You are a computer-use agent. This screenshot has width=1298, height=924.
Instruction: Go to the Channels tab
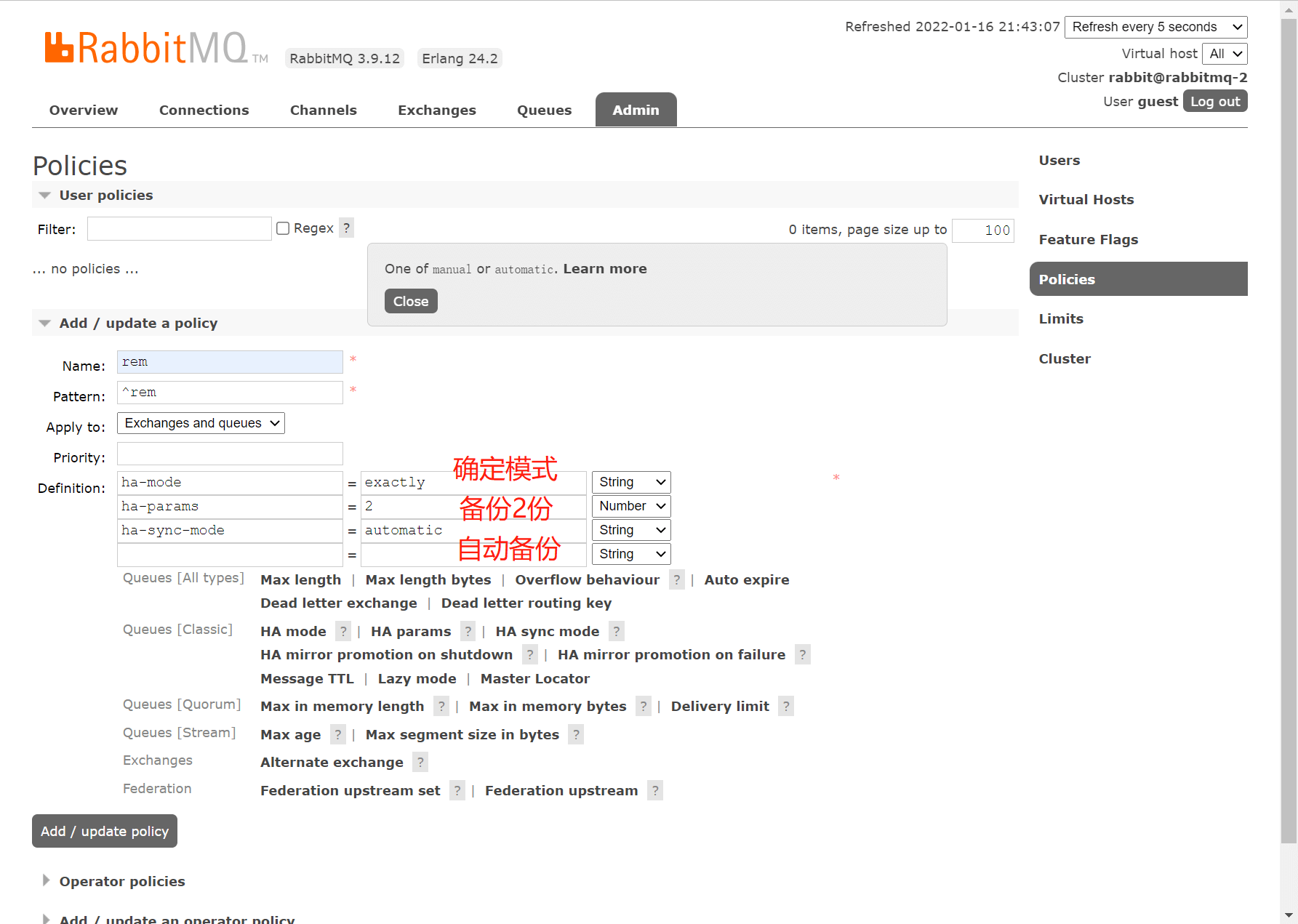[x=324, y=110]
